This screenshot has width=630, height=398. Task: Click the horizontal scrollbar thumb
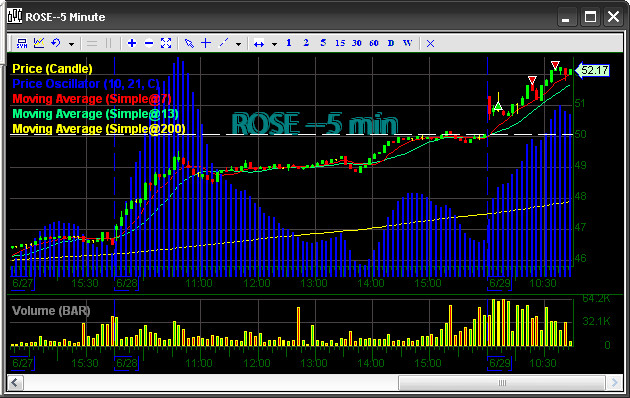point(502,383)
